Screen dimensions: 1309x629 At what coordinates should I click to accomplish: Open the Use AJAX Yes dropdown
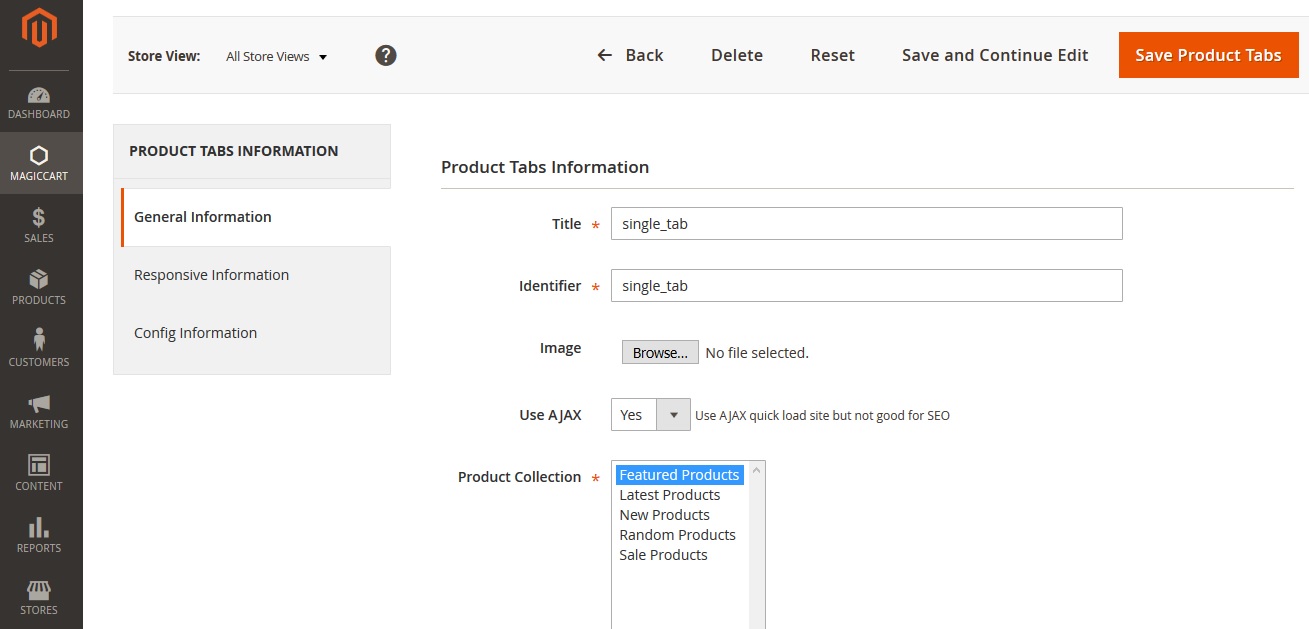click(650, 415)
